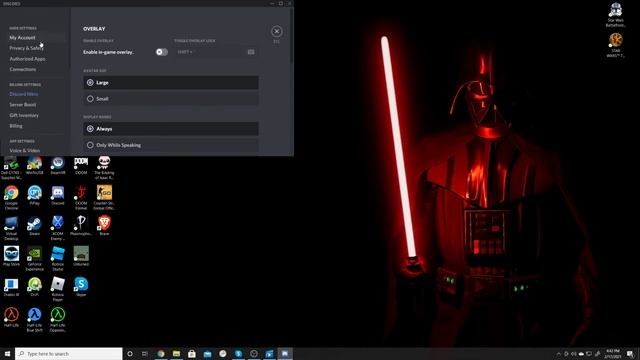This screenshot has width=640, height=360.
Task: Open Privacy & Safety settings
Action: 26,48
